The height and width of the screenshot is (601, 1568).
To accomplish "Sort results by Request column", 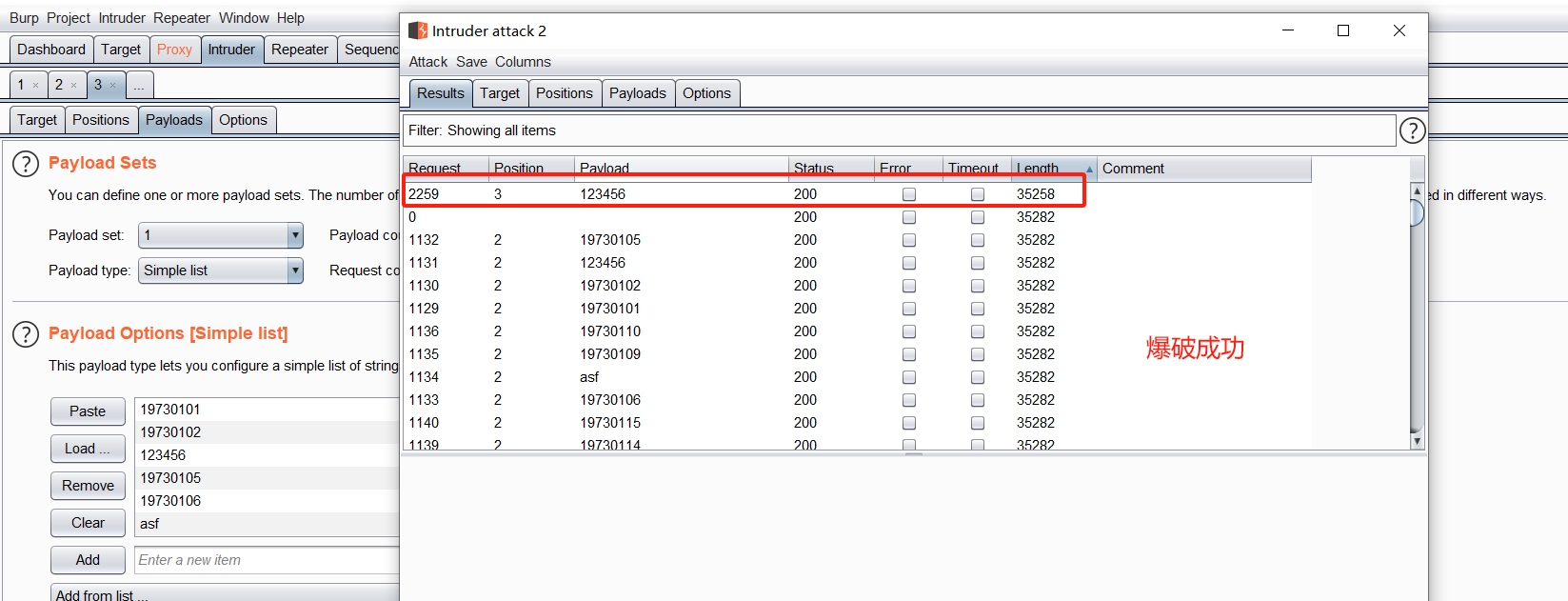I will pyautogui.click(x=446, y=169).
